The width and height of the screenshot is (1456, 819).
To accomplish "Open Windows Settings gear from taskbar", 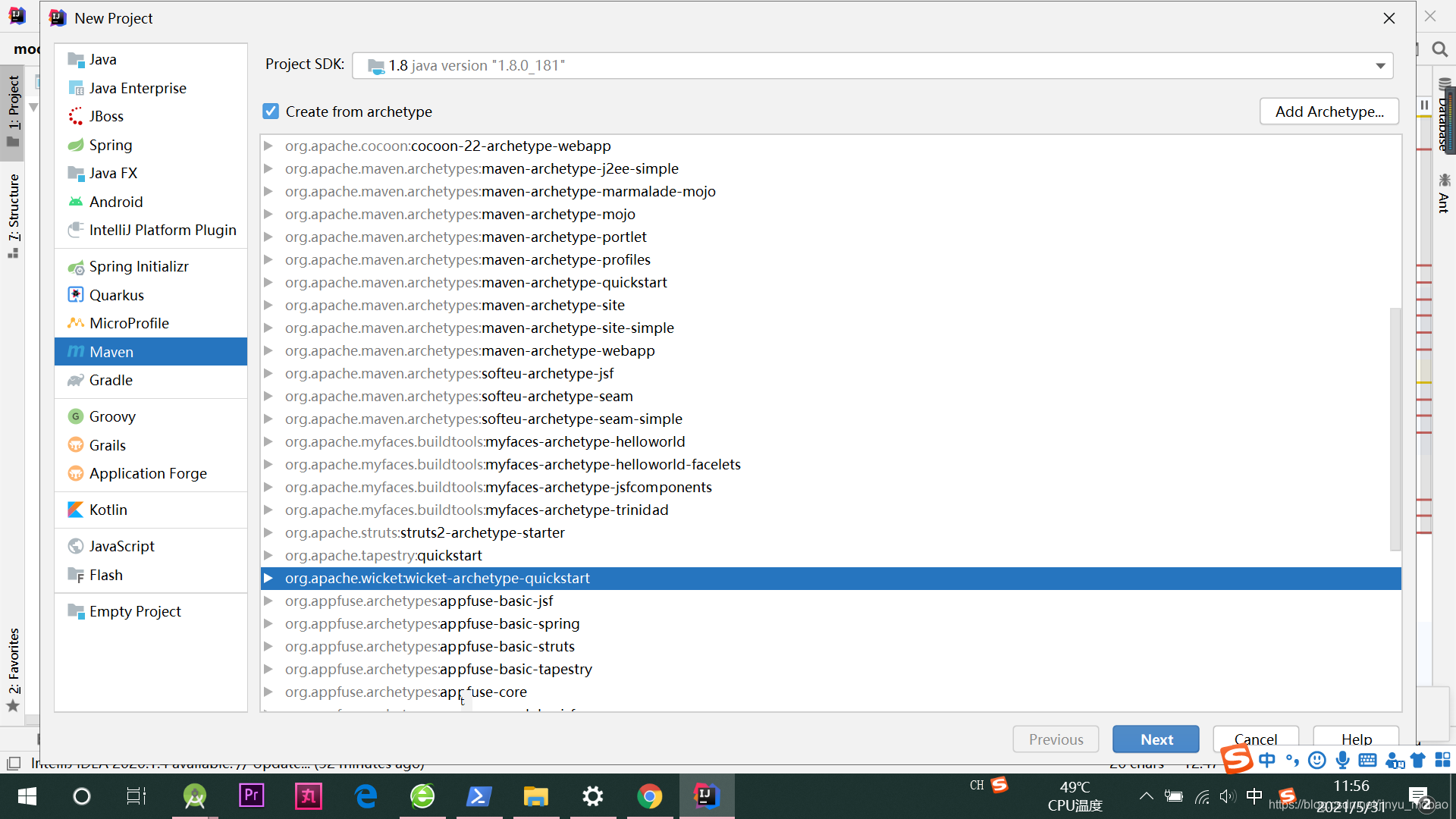I will tap(592, 796).
